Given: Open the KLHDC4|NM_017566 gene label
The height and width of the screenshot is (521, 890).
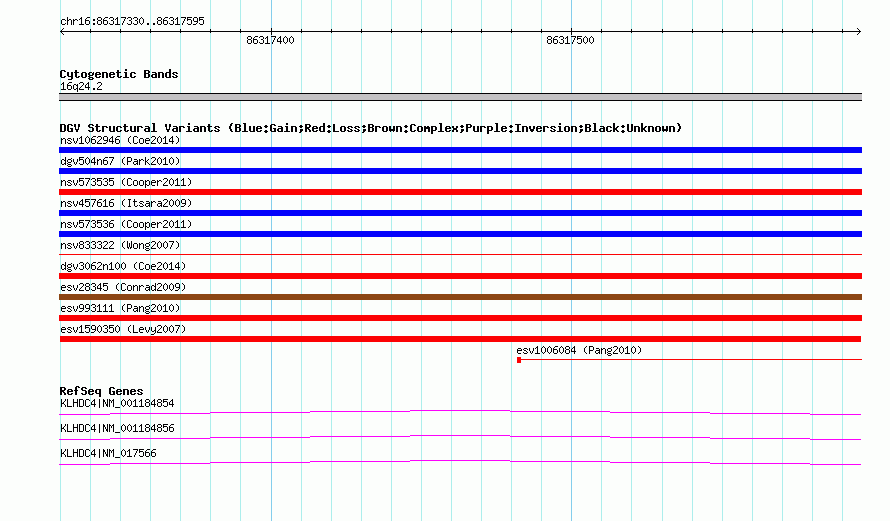Looking at the screenshot, I should [x=108, y=453].
